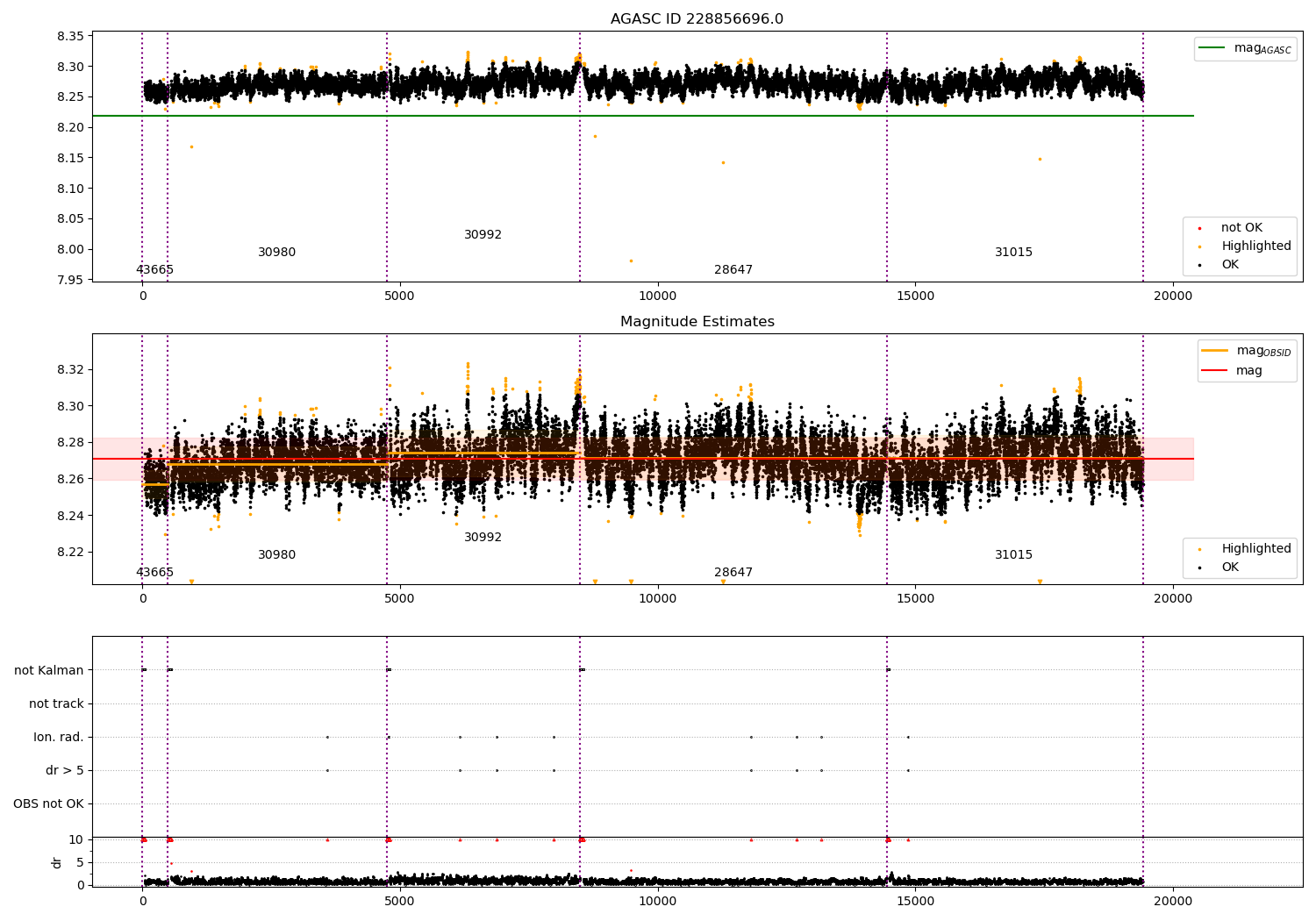Click the 20000 x-tick in the bottom panel
The height and width of the screenshot is (921, 1316).
point(1173,901)
